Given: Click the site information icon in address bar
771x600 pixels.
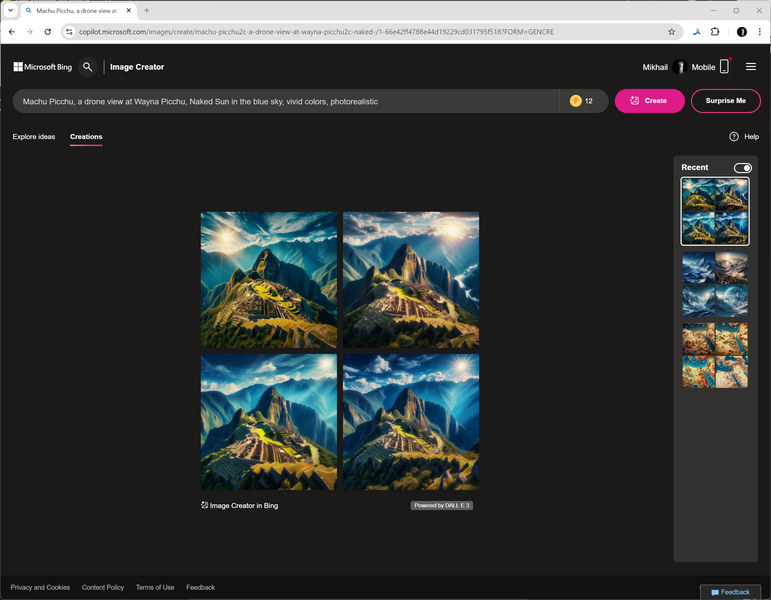Looking at the screenshot, I should pos(69,31).
